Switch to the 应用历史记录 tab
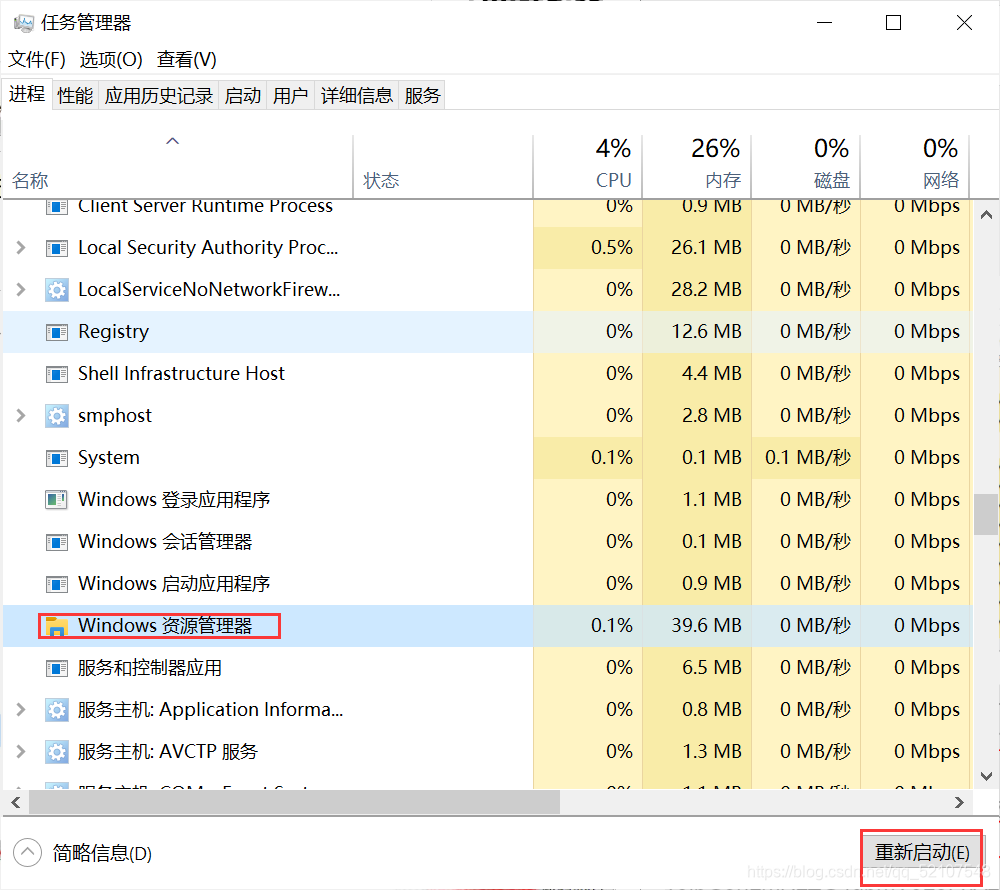The height and width of the screenshot is (890, 1000). point(159,96)
